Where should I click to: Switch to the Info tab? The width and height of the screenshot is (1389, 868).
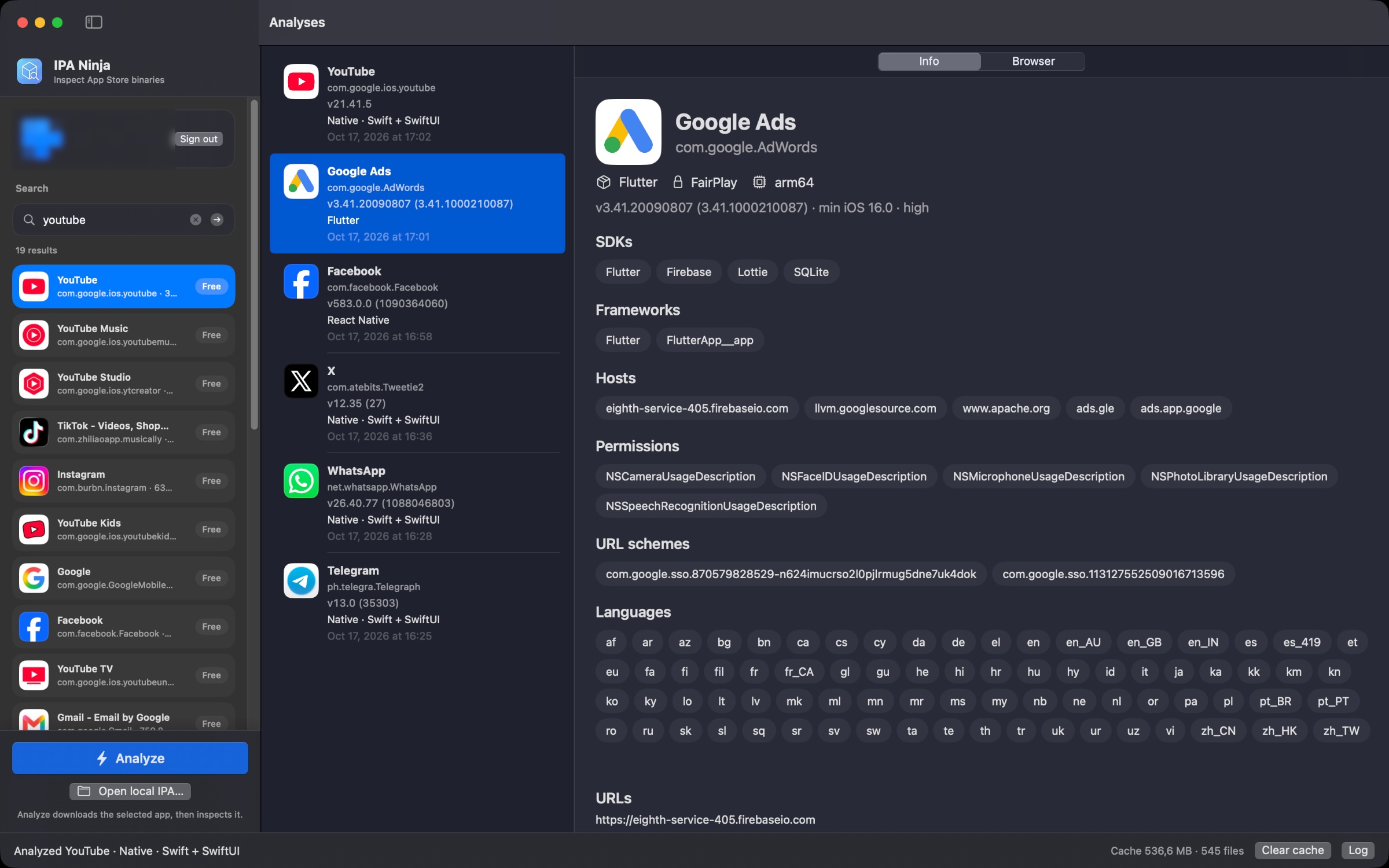(x=929, y=61)
